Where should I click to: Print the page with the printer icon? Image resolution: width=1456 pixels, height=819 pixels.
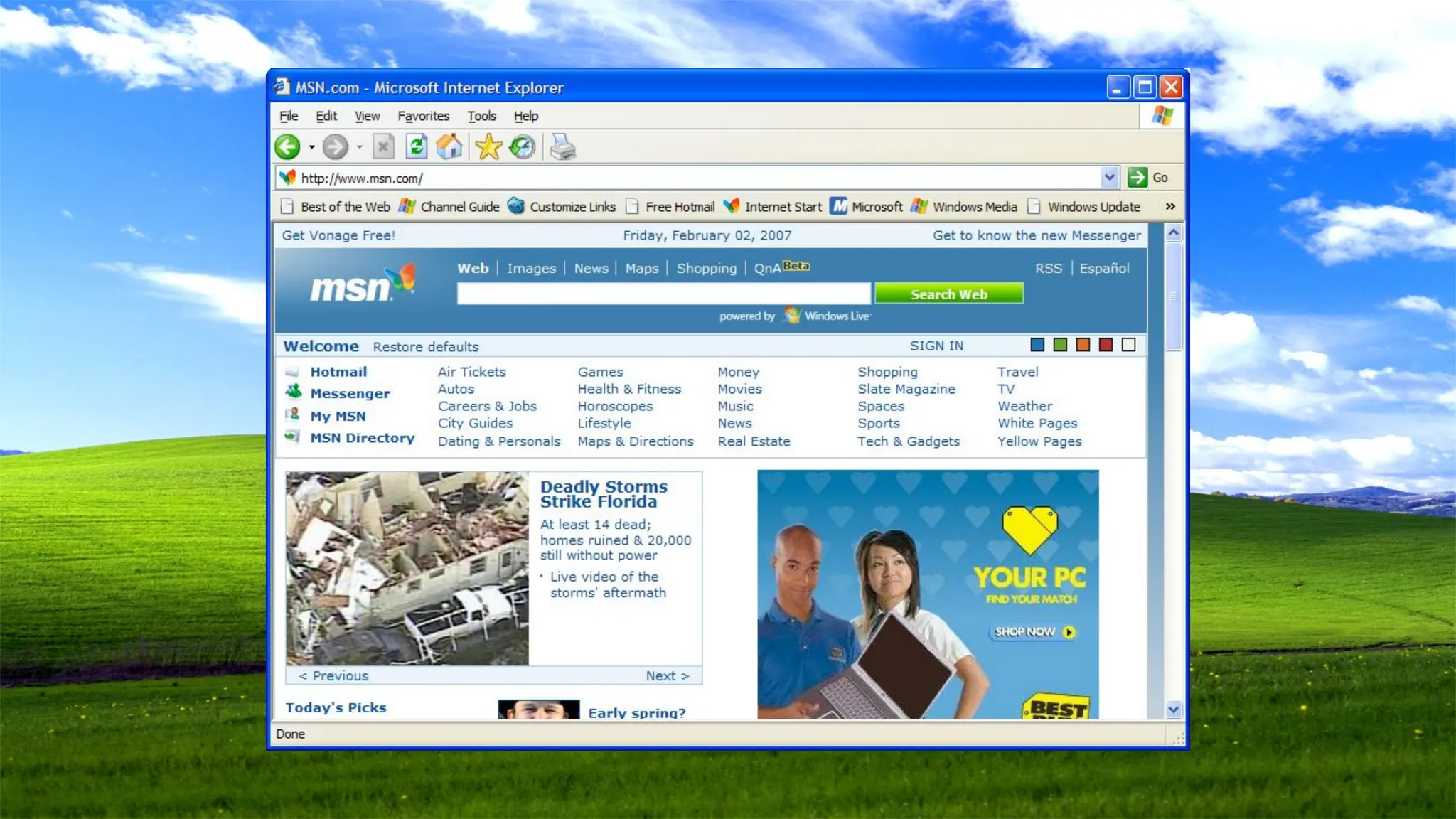click(563, 147)
